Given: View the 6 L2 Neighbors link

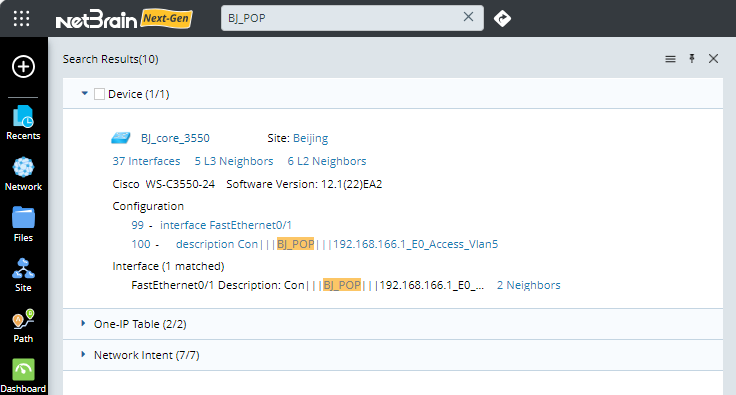Looking at the screenshot, I should pyautogui.click(x=327, y=161).
